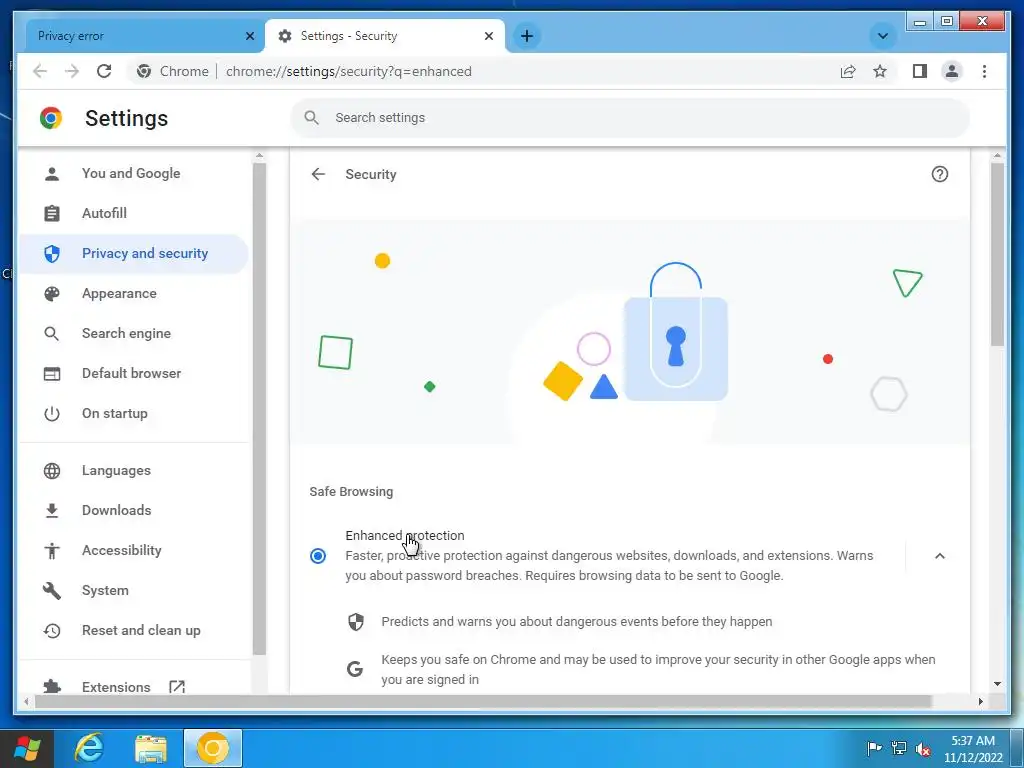The image size is (1024, 768).
Task: Select the Enhanced protection radio button
Action: click(x=318, y=556)
